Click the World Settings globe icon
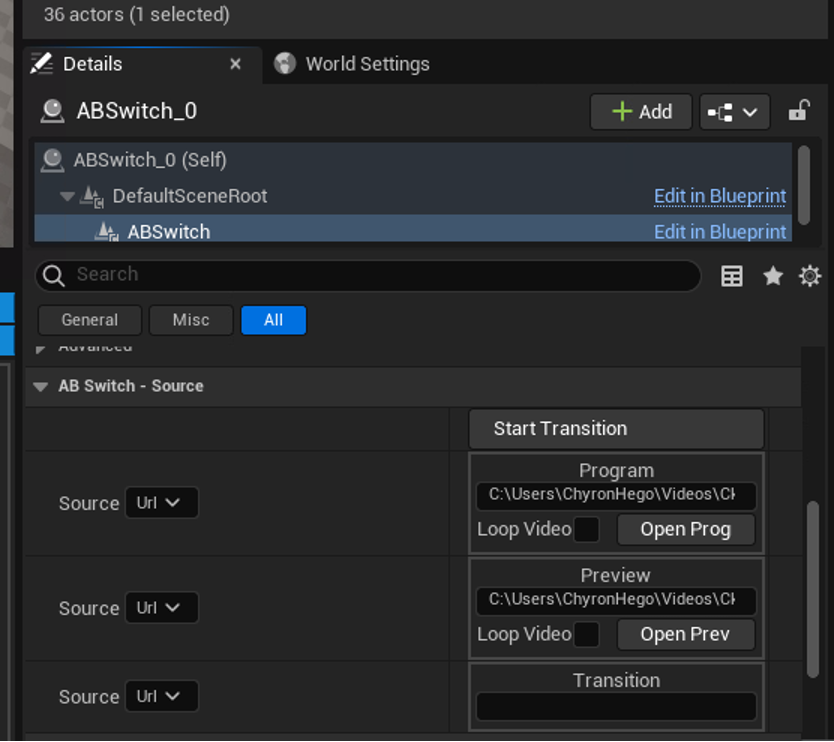The width and height of the screenshot is (834, 742). [x=285, y=64]
